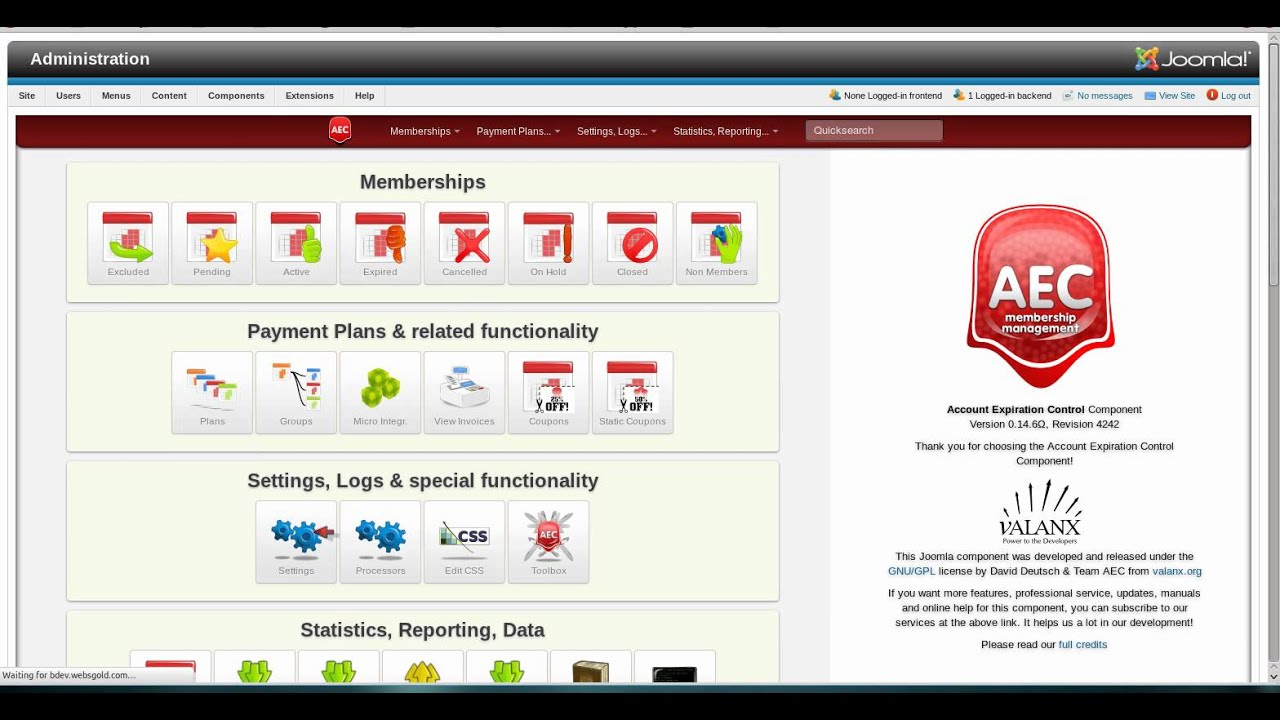Screen dimensions: 1280x720
Task: Open Active memberships thumbs-up icon
Action: point(296,243)
